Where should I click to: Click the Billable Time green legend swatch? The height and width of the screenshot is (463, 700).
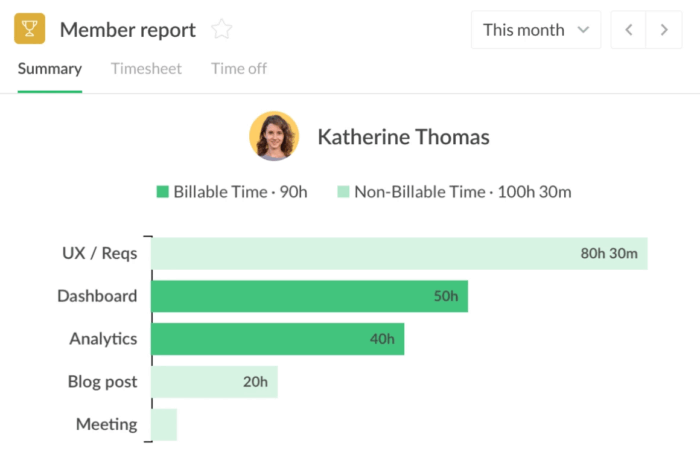pyautogui.click(x=163, y=191)
